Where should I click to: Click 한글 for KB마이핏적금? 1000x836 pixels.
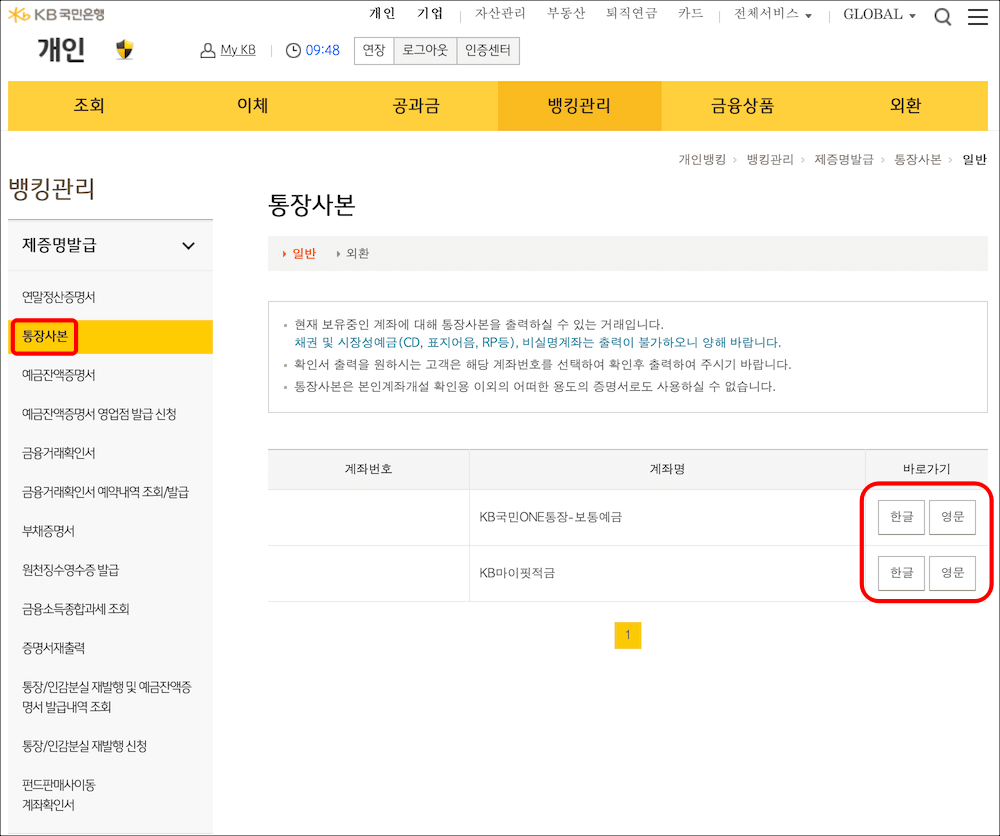(x=901, y=573)
